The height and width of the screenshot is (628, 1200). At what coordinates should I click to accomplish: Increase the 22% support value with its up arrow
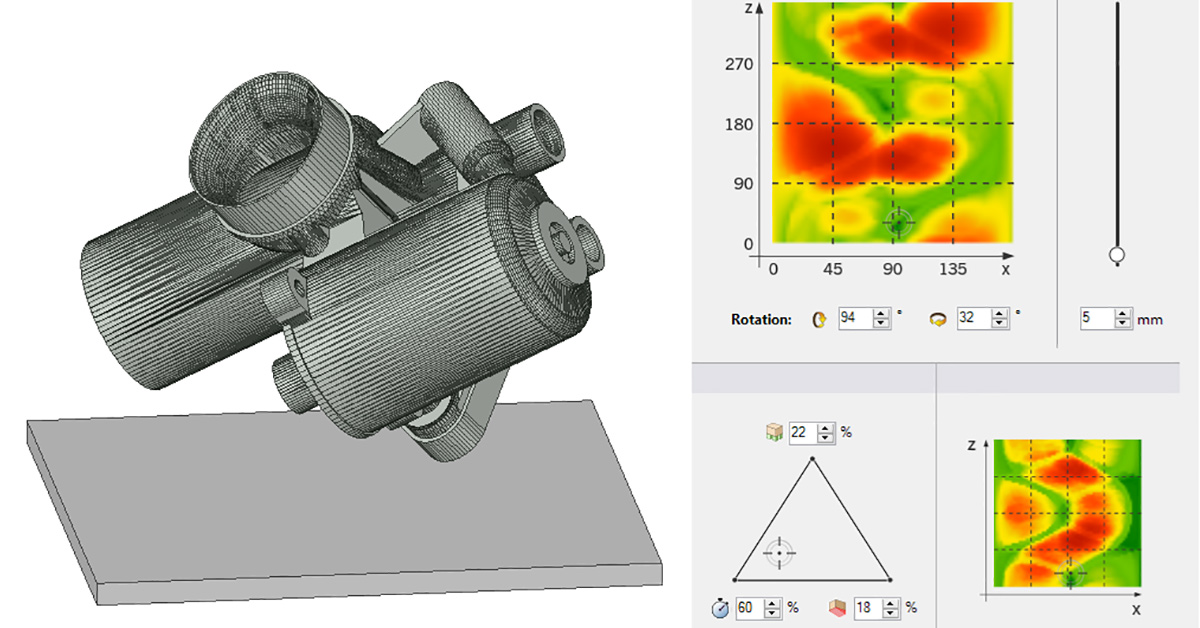click(x=827, y=427)
